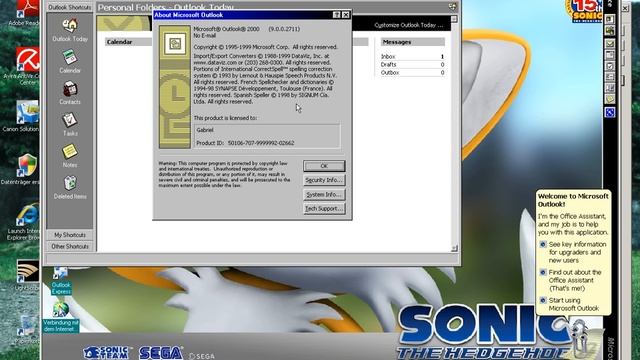Click OK in About Microsoft Outlook dialog
640x360 pixels.
coord(324,166)
